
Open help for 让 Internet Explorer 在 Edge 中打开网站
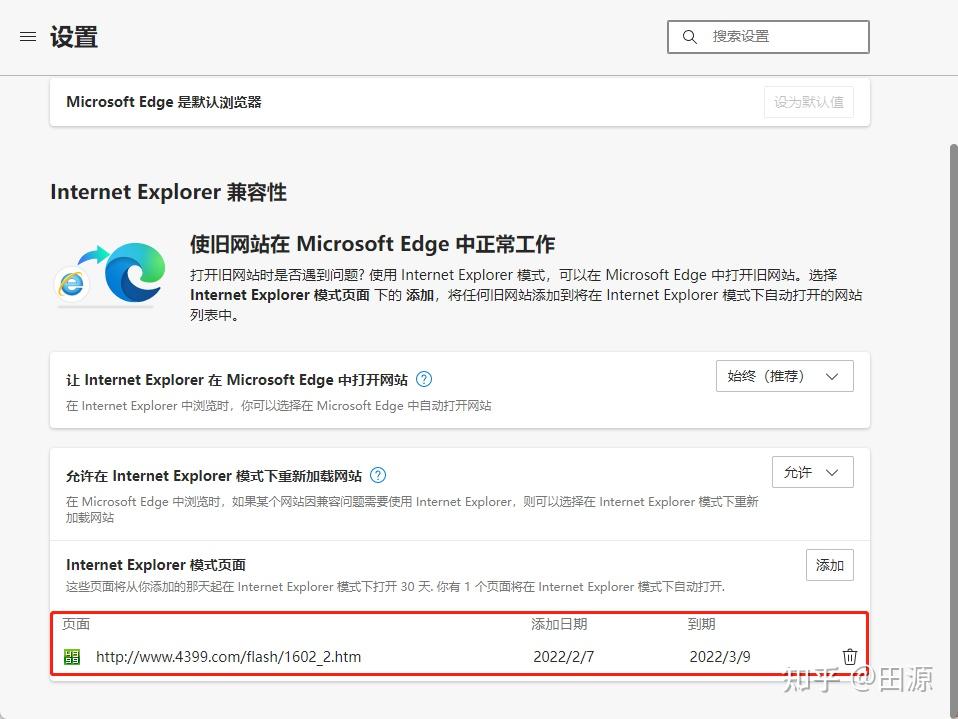(x=423, y=379)
